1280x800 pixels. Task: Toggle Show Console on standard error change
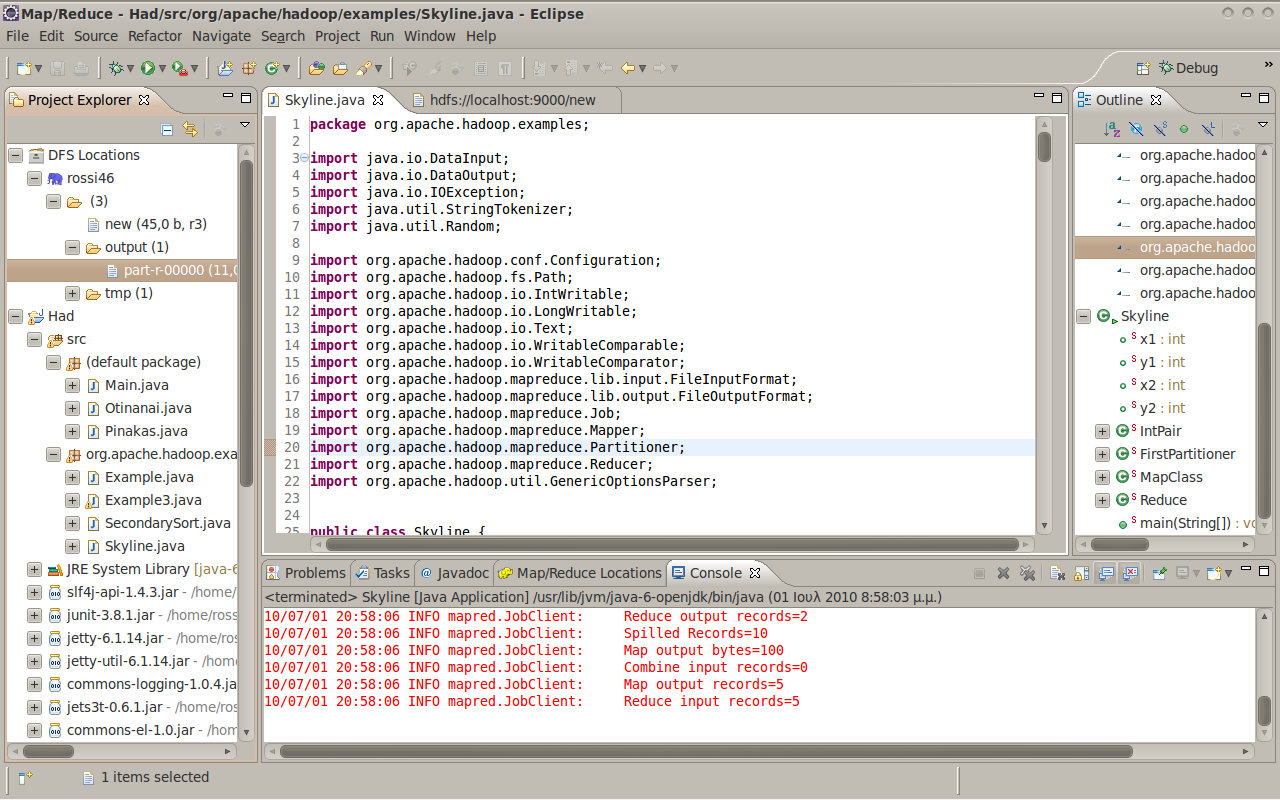1130,573
